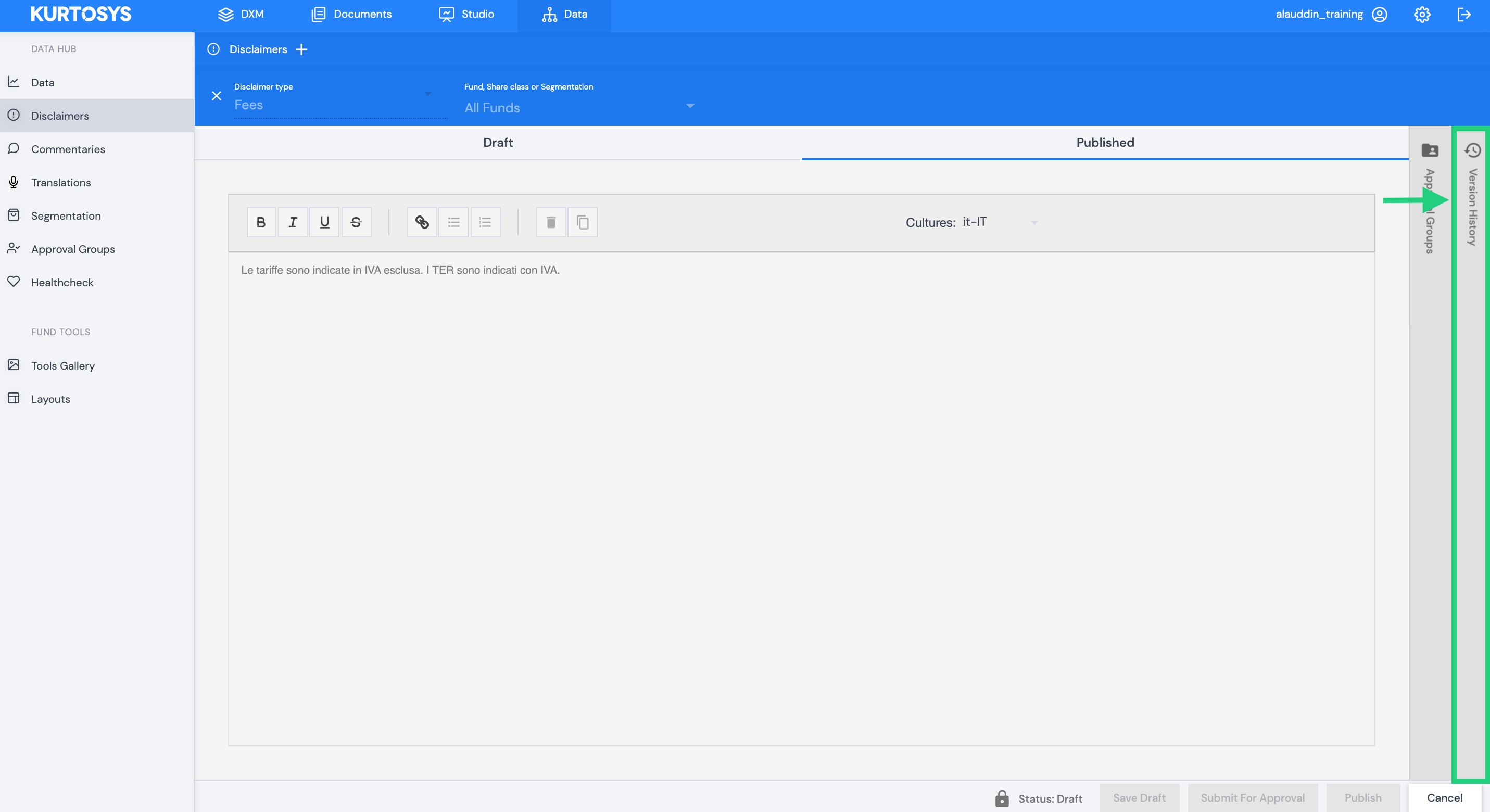
Task: Switch to the Published tab
Action: (x=1105, y=142)
